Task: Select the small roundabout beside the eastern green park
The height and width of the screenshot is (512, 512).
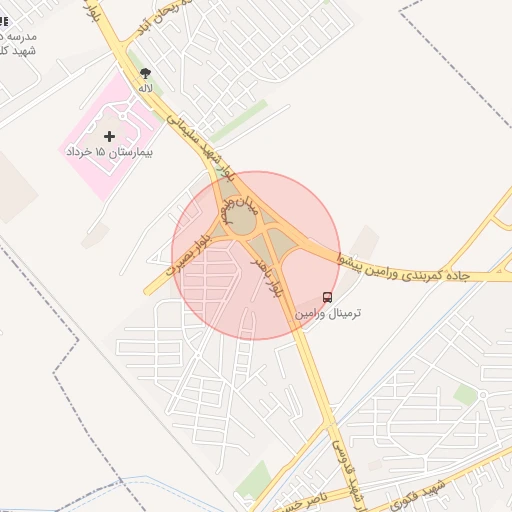Action: (x=483, y=395)
